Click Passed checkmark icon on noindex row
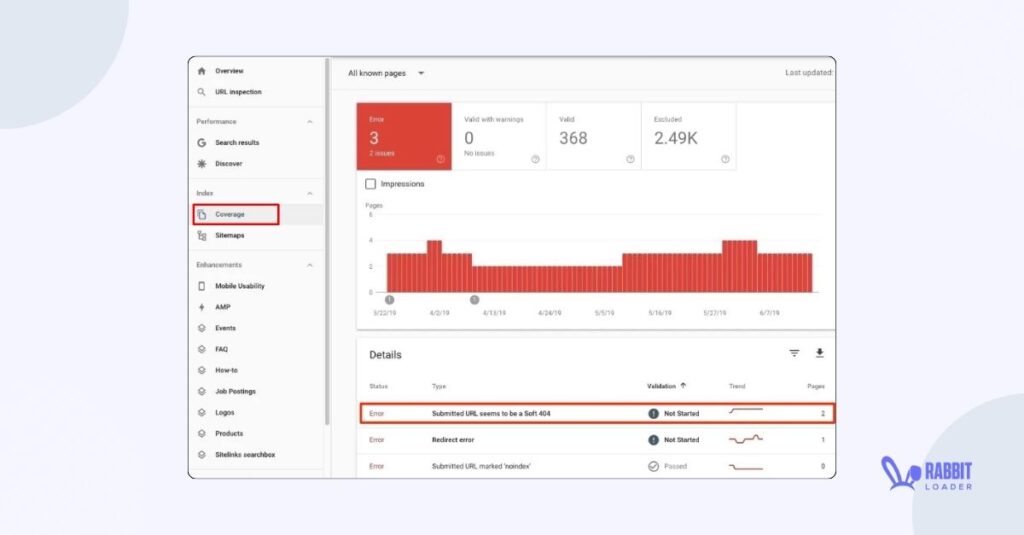Viewport: 1024px width, 535px height. coord(653,466)
